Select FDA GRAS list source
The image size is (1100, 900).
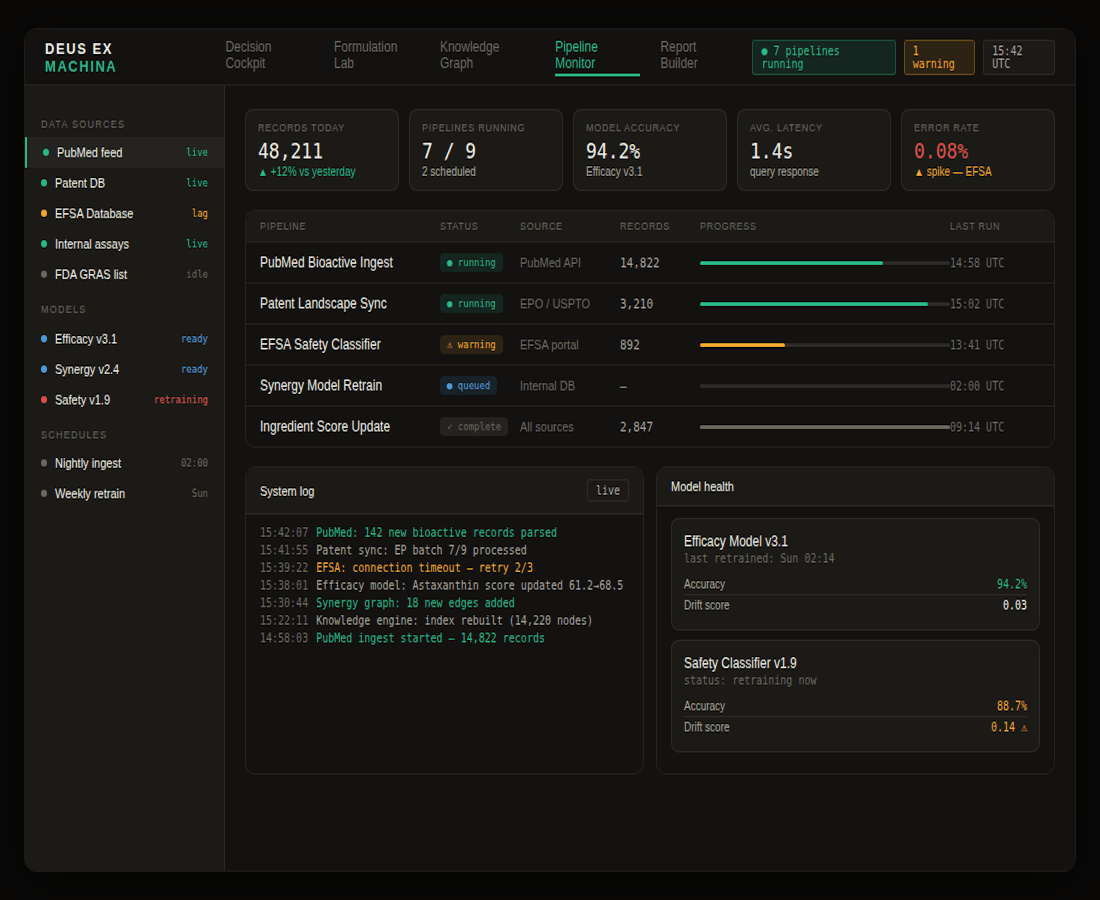[125, 274]
